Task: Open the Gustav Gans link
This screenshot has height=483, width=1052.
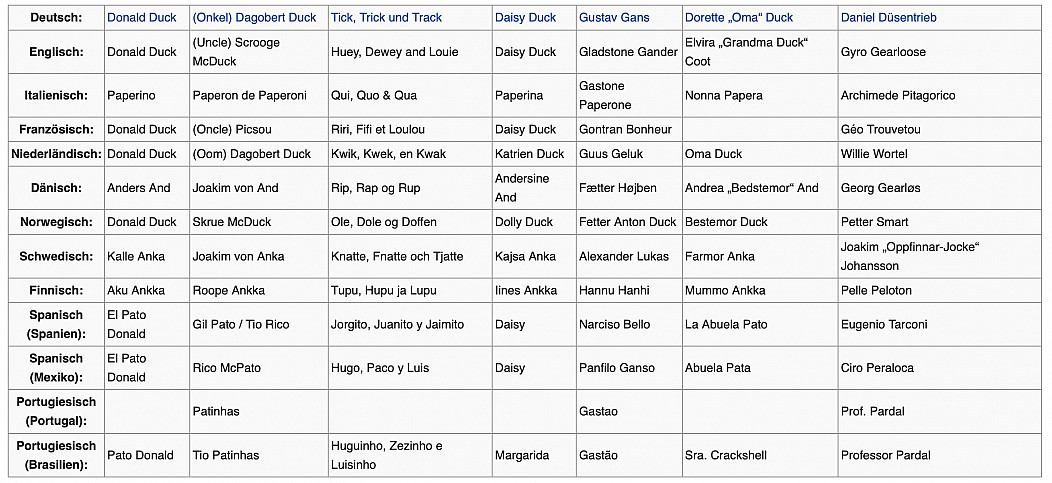Action: [x=614, y=18]
